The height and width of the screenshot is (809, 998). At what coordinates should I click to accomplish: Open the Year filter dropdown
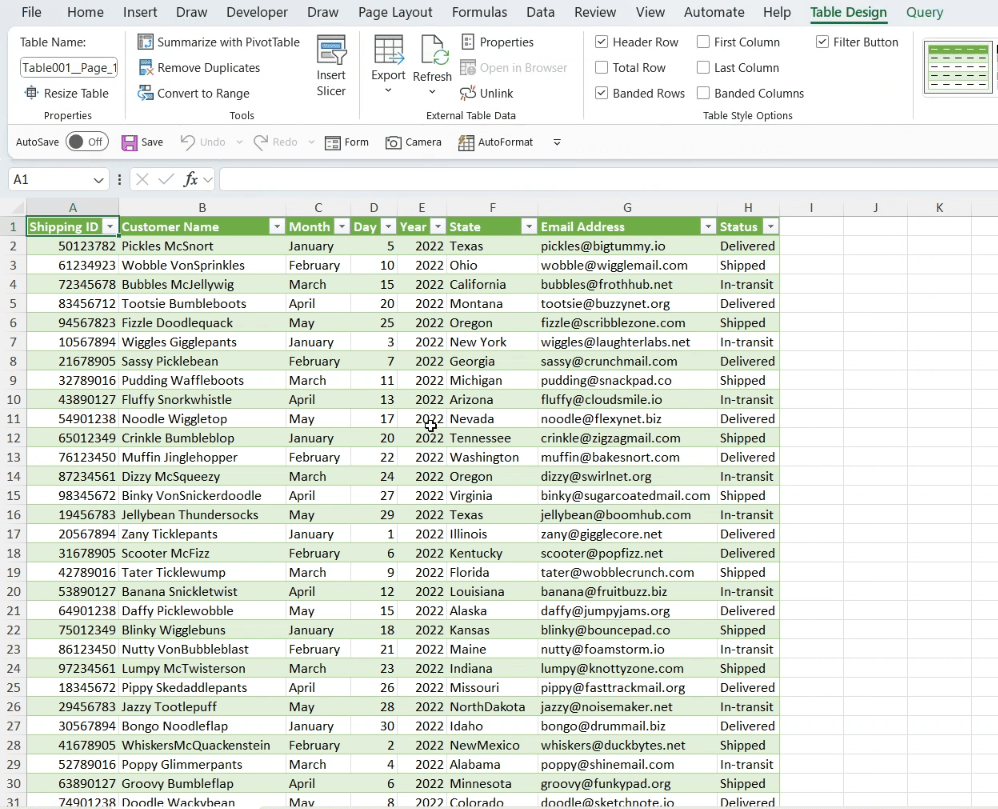click(x=437, y=227)
